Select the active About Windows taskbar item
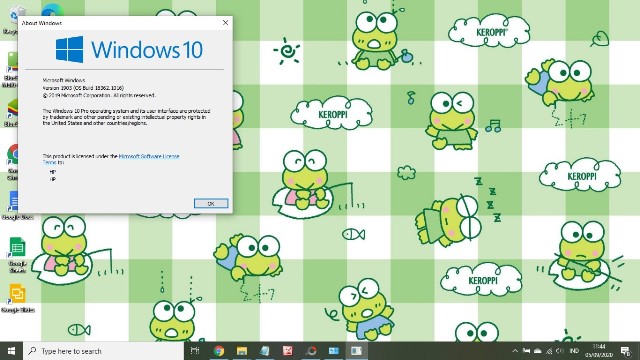 point(356,351)
